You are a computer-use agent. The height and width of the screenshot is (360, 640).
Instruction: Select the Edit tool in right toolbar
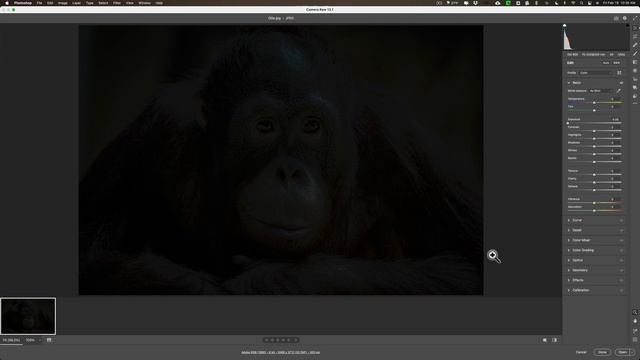point(635,28)
